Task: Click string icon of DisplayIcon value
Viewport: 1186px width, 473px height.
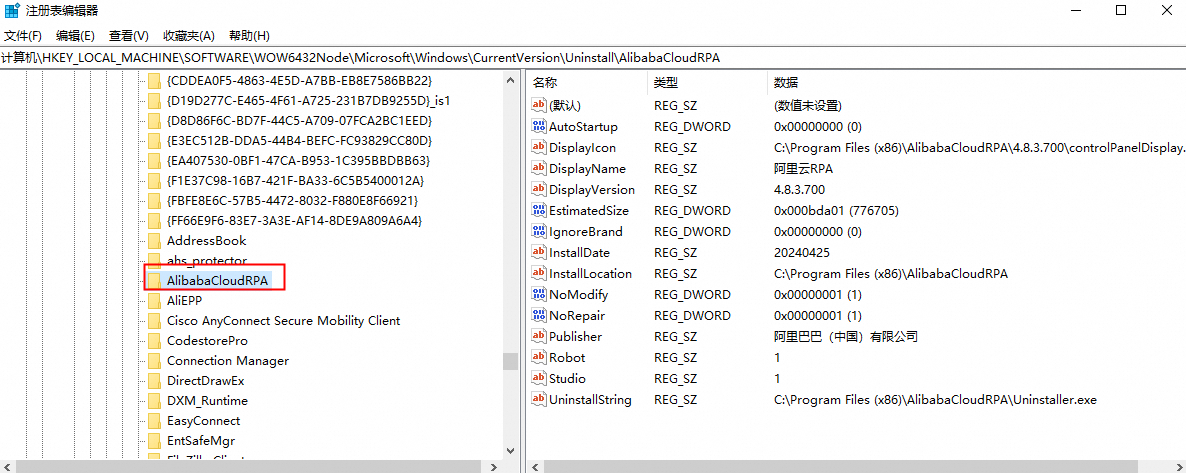Action: pyautogui.click(x=539, y=148)
